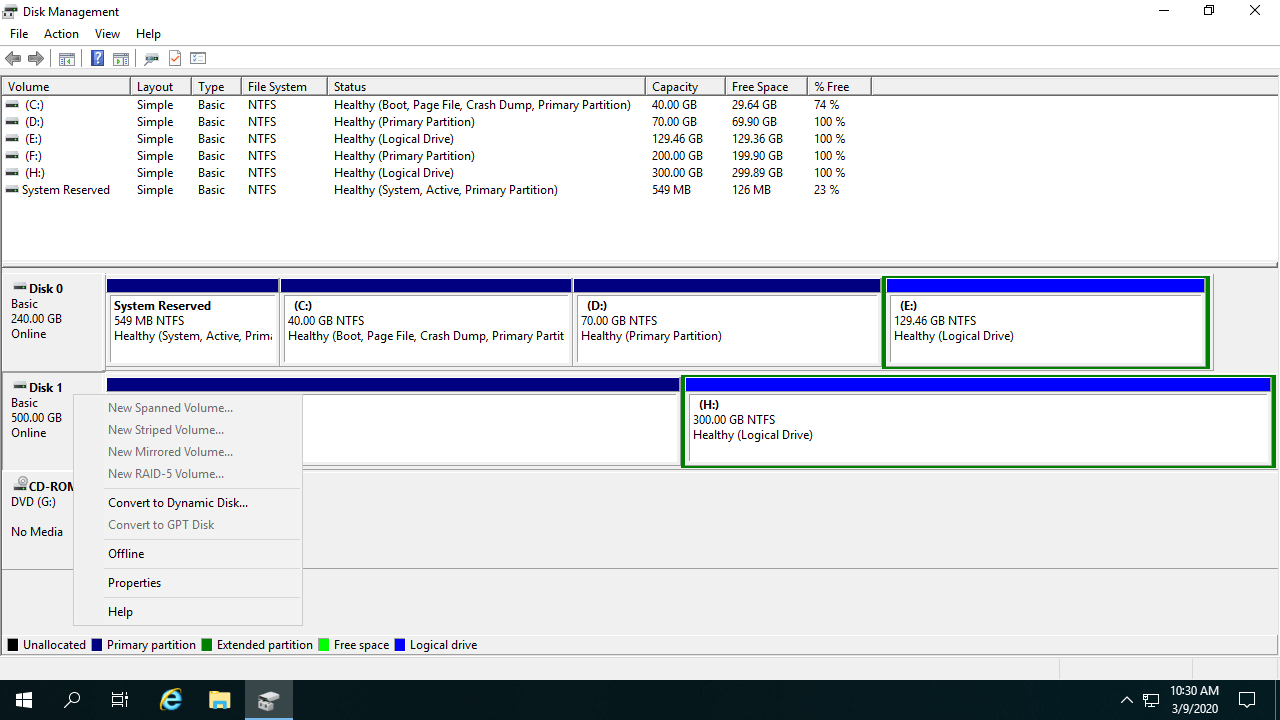Open the Action menu
Viewport: 1280px width, 720px height.
click(x=61, y=34)
